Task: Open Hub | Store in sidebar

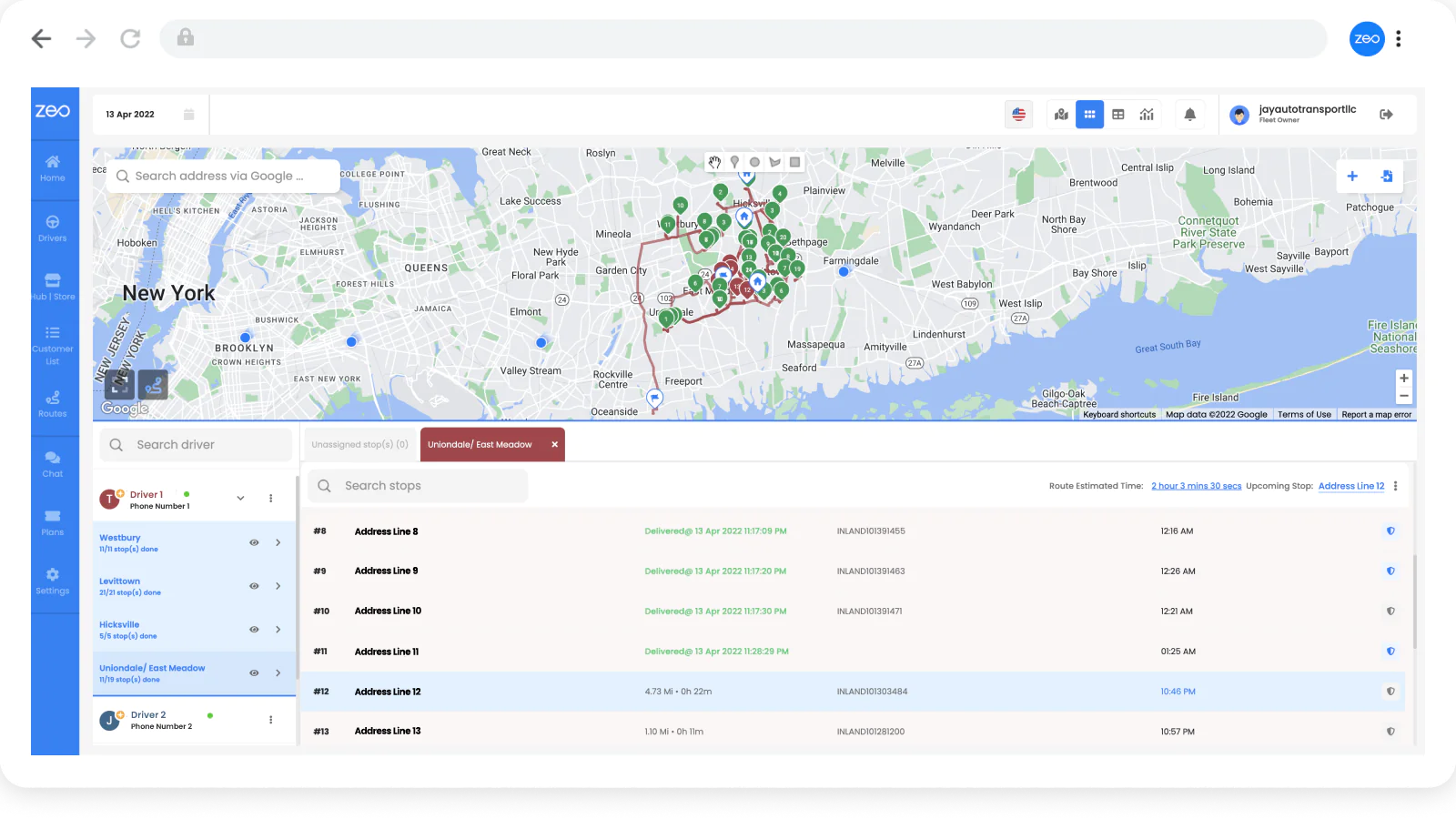Action: 53,287
